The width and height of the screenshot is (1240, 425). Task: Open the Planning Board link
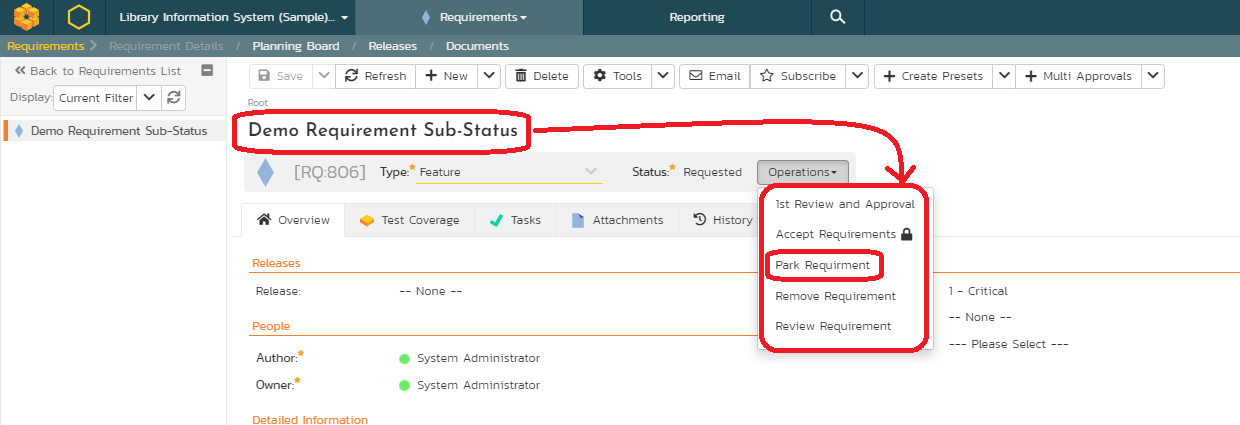pyautogui.click(x=295, y=46)
